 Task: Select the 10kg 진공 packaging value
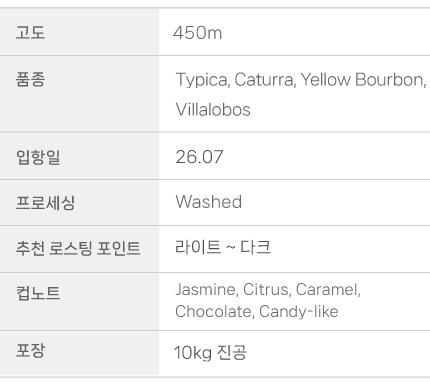click(210, 352)
